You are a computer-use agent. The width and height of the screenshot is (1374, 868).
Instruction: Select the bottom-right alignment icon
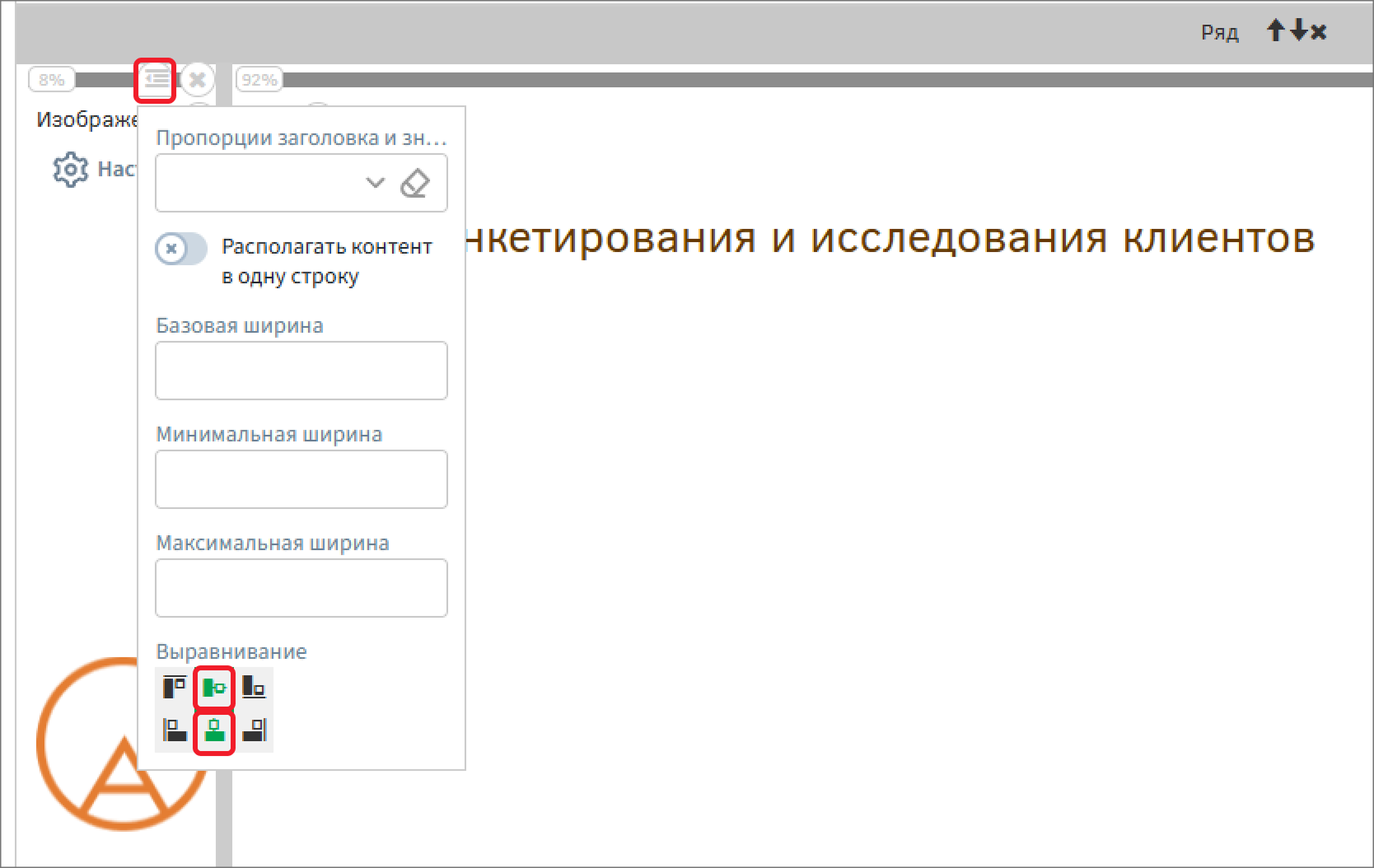255,730
